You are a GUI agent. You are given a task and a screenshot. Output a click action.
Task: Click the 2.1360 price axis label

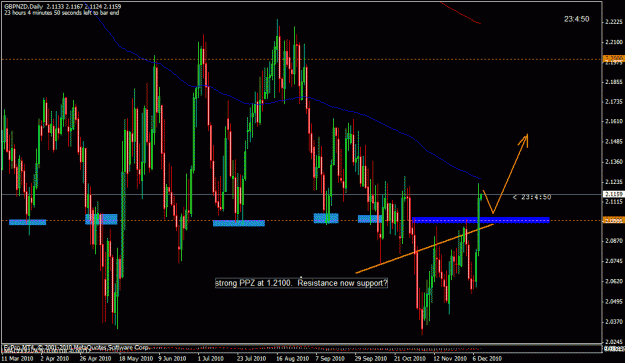click(x=614, y=161)
